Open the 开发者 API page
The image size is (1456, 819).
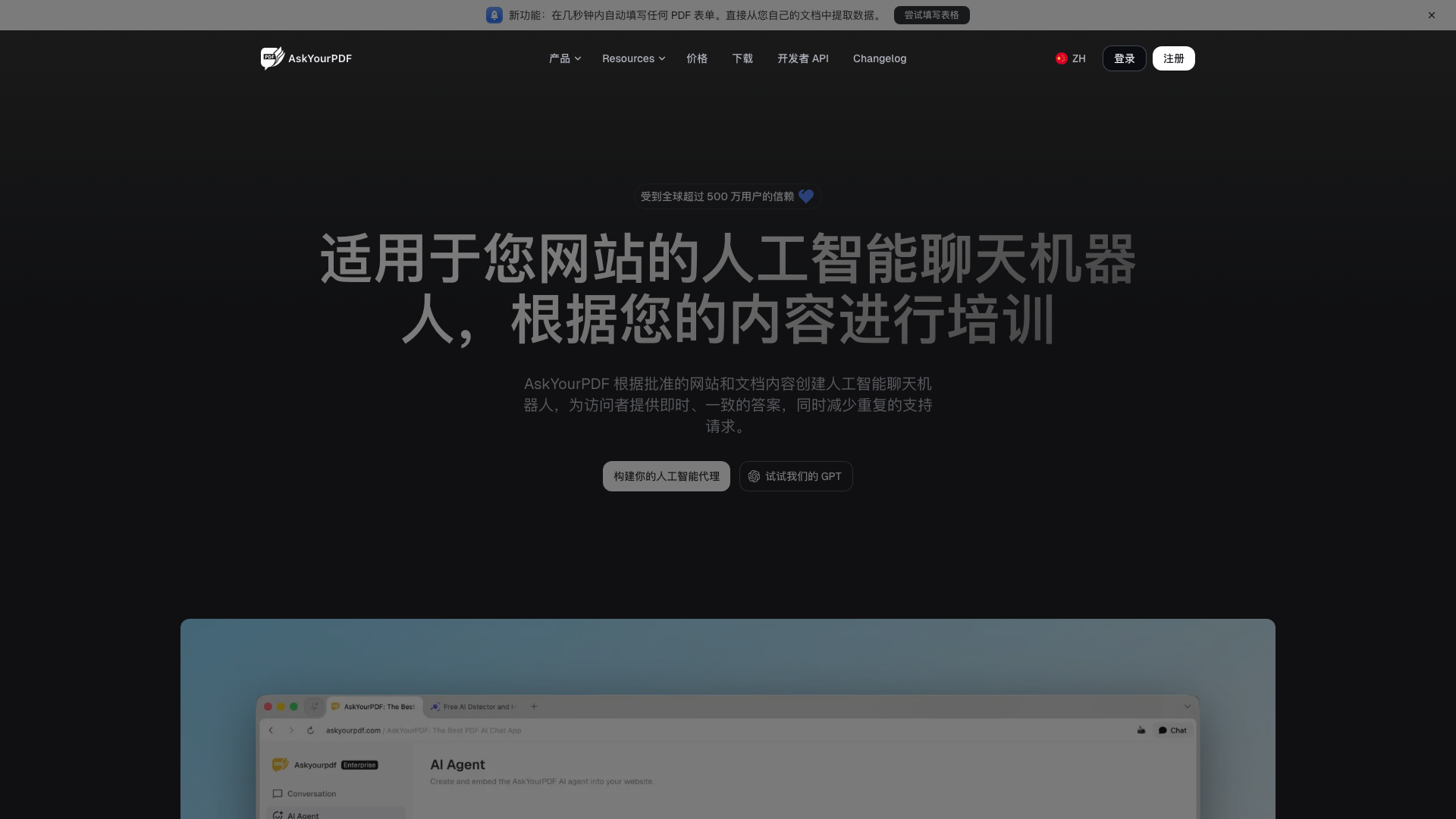[803, 58]
